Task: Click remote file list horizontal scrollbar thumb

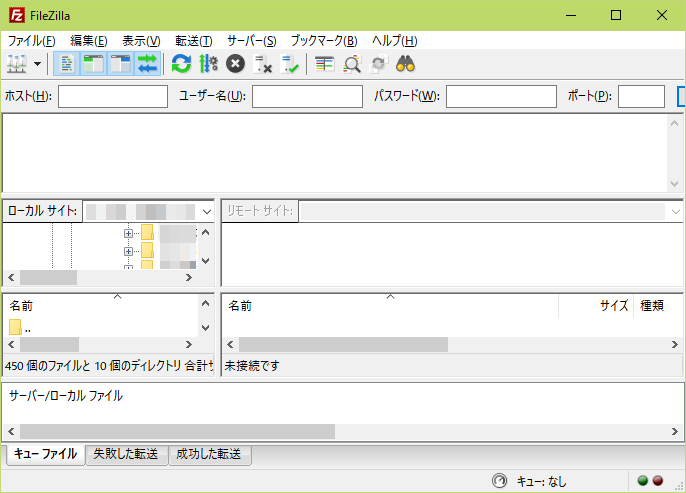Action: coord(343,345)
